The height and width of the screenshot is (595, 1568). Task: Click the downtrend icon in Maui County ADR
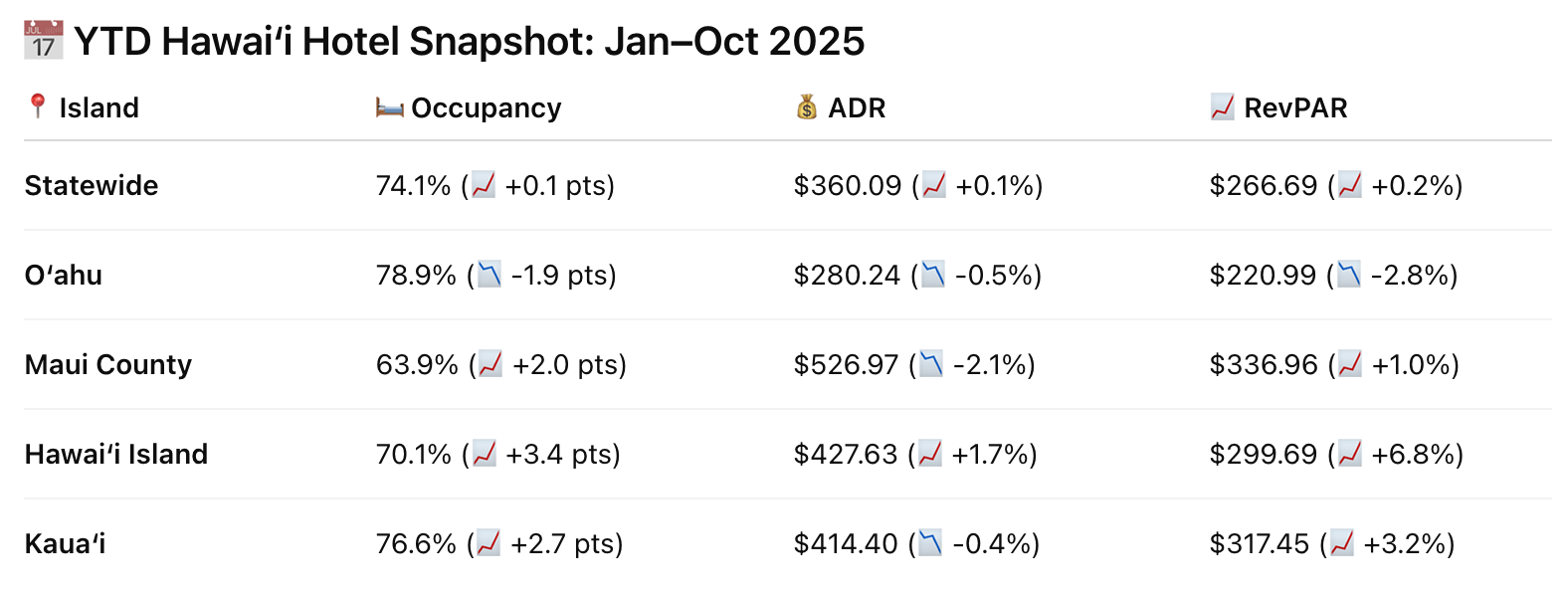click(931, 363)
